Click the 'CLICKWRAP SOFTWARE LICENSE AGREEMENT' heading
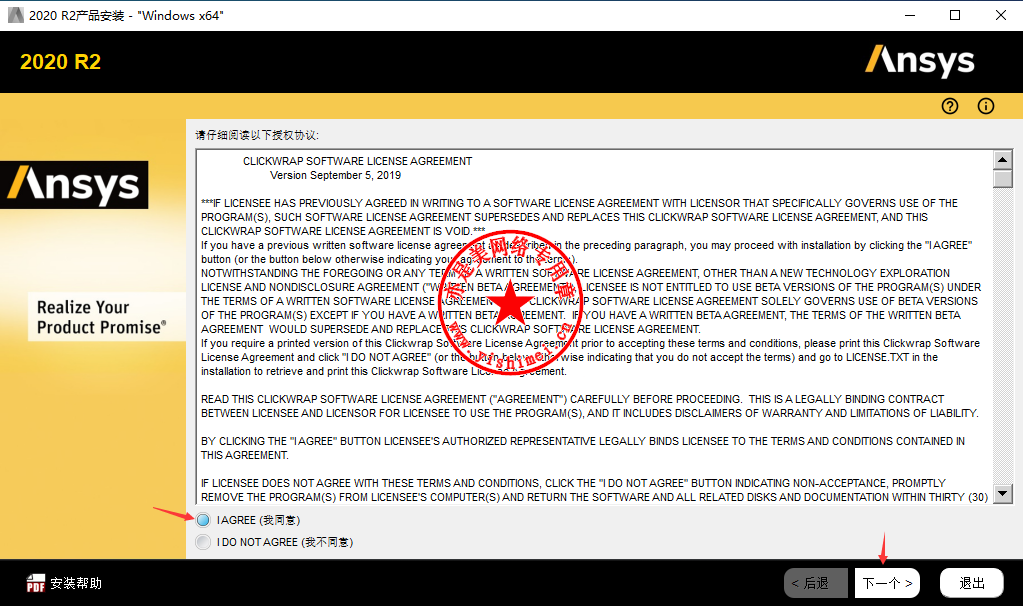This screenshot has width=1023, height=606. [358, 161]
